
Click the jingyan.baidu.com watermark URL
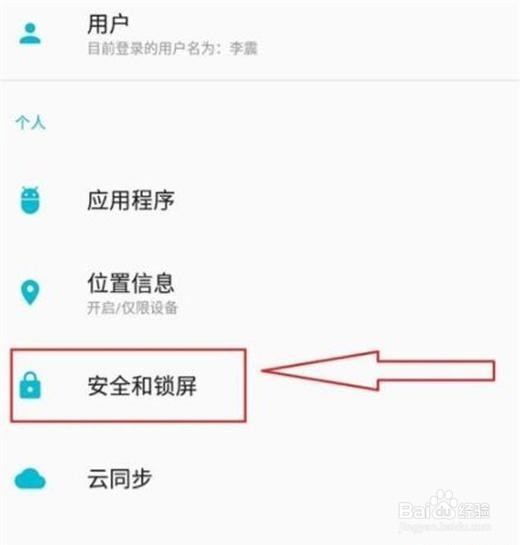pos(446,527)
